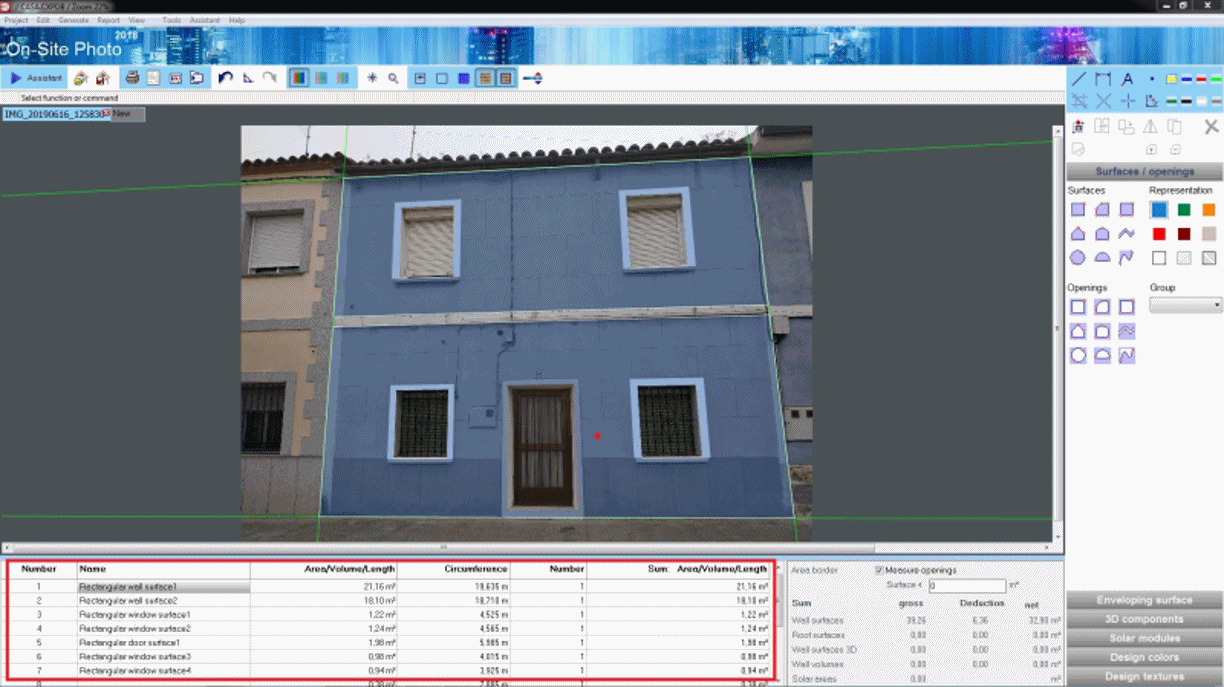This screenshot has width=1224, height=687.
Task: Toggle the second colored view mode button
Action: (x=321, y=78)
